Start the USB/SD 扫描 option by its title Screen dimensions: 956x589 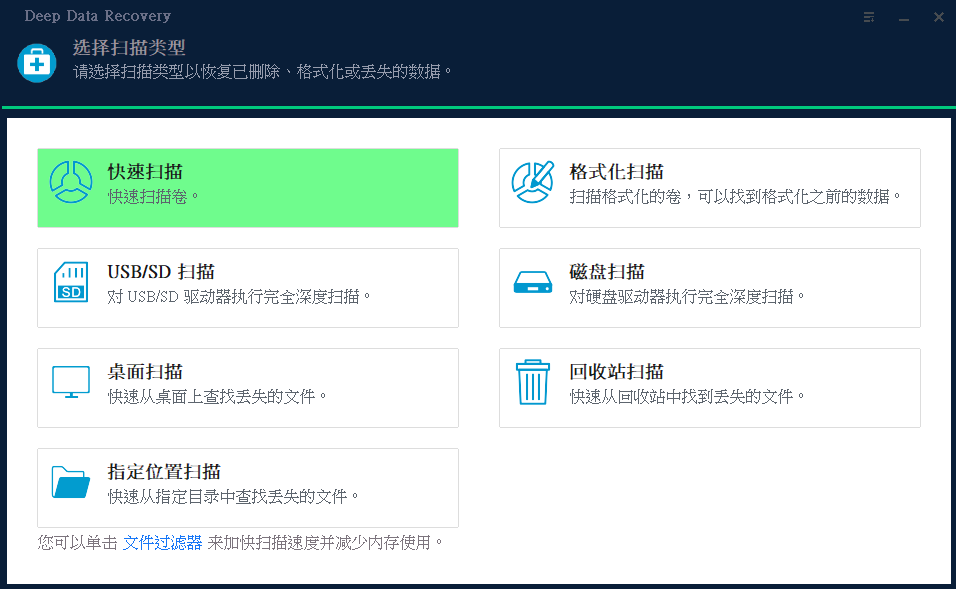click(161, 272)
